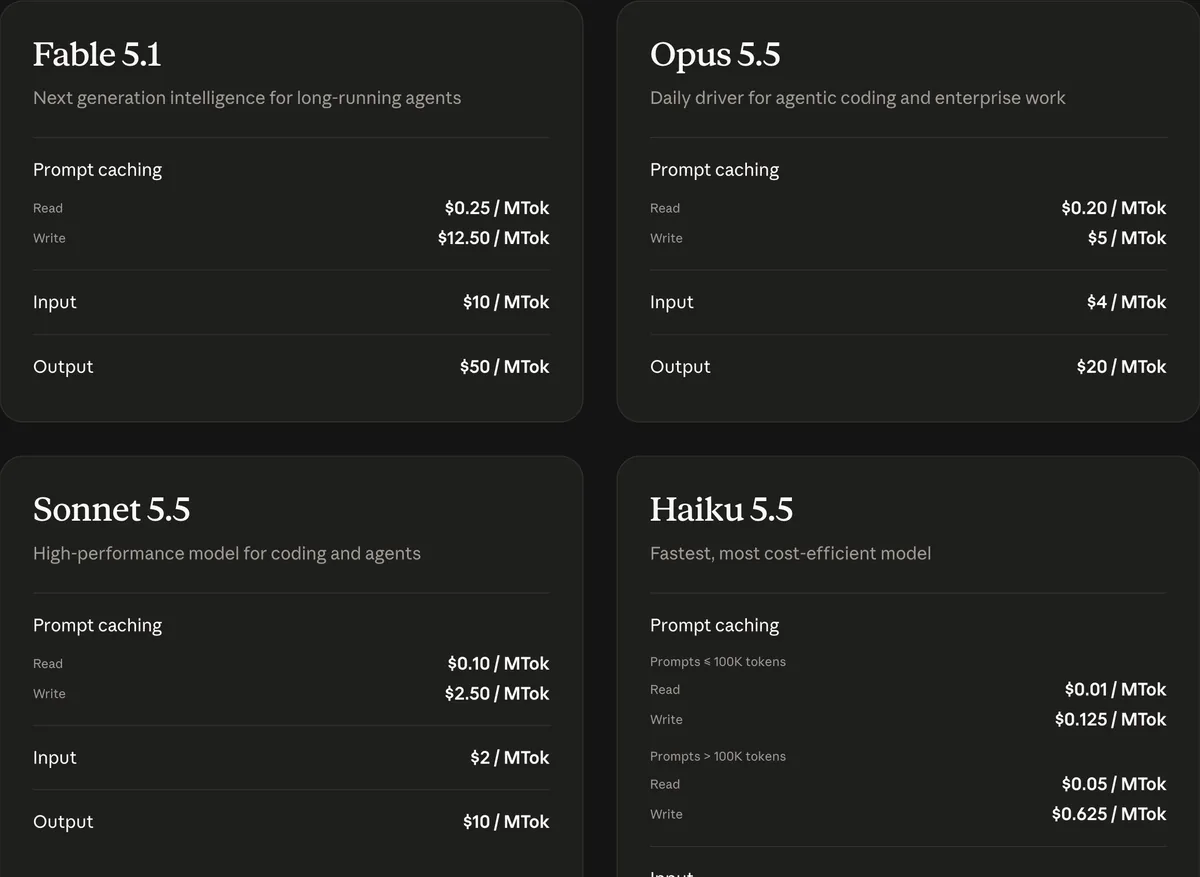The image size is (1200, 877).
Task: Click the Output label in the Fable 5.1 card
Action: point(63,367)
